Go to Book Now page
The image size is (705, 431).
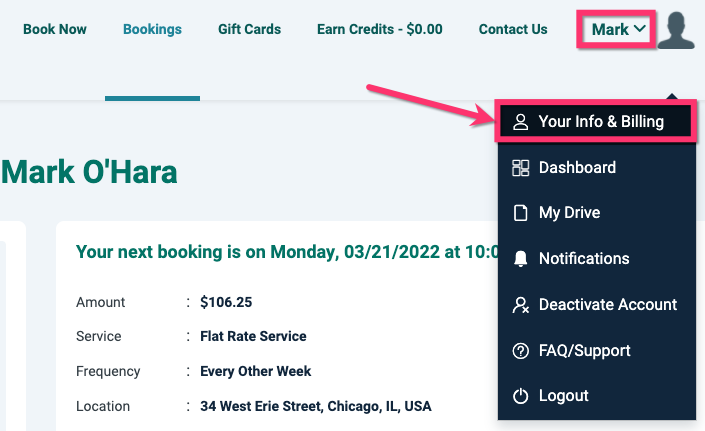(x=55, y=29)
